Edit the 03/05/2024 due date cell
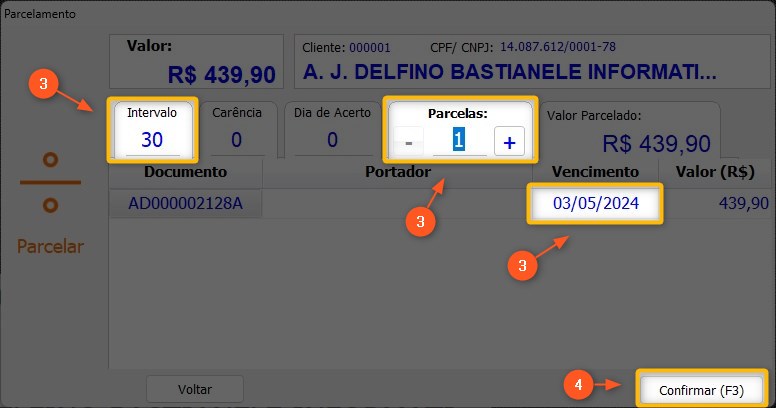Viewport: 776px width, 408px height. pos(595,204)
